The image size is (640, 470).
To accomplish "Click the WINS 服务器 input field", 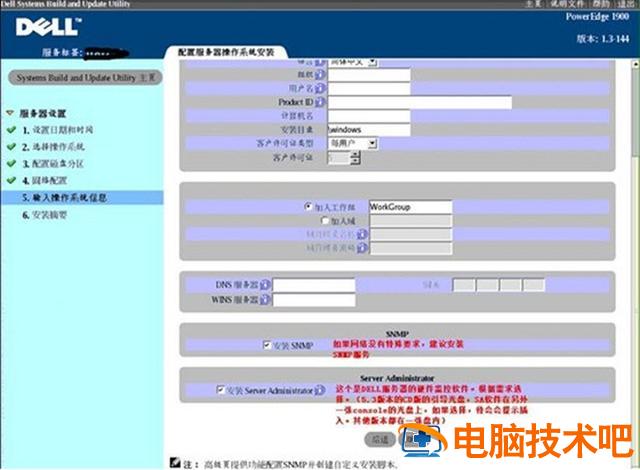I will pyautogui.click(x=314, y=299).
